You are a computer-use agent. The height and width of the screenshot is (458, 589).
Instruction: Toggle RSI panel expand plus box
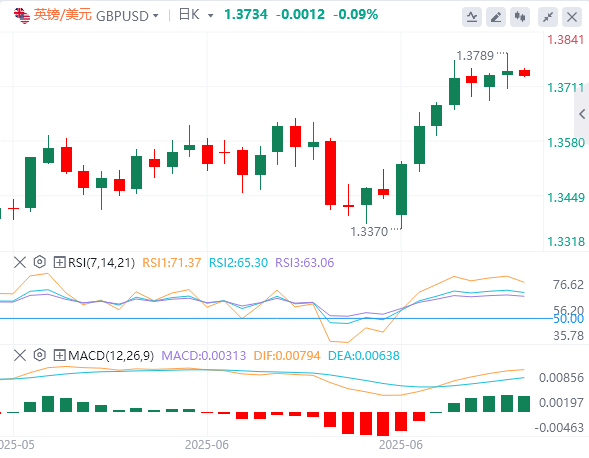coord(59,262)
